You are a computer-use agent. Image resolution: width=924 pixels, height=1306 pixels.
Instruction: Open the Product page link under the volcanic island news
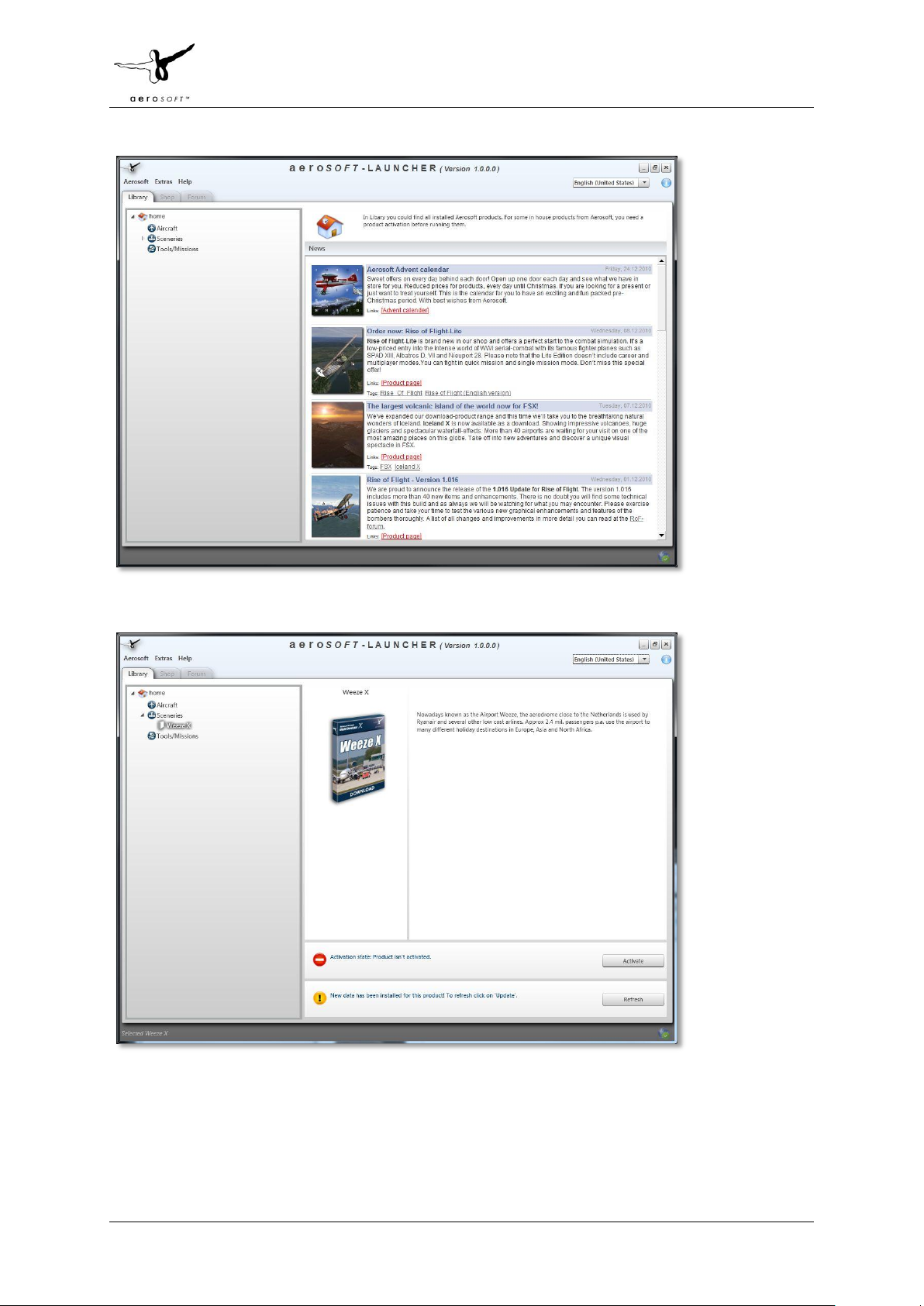click(x=402, y=457)
